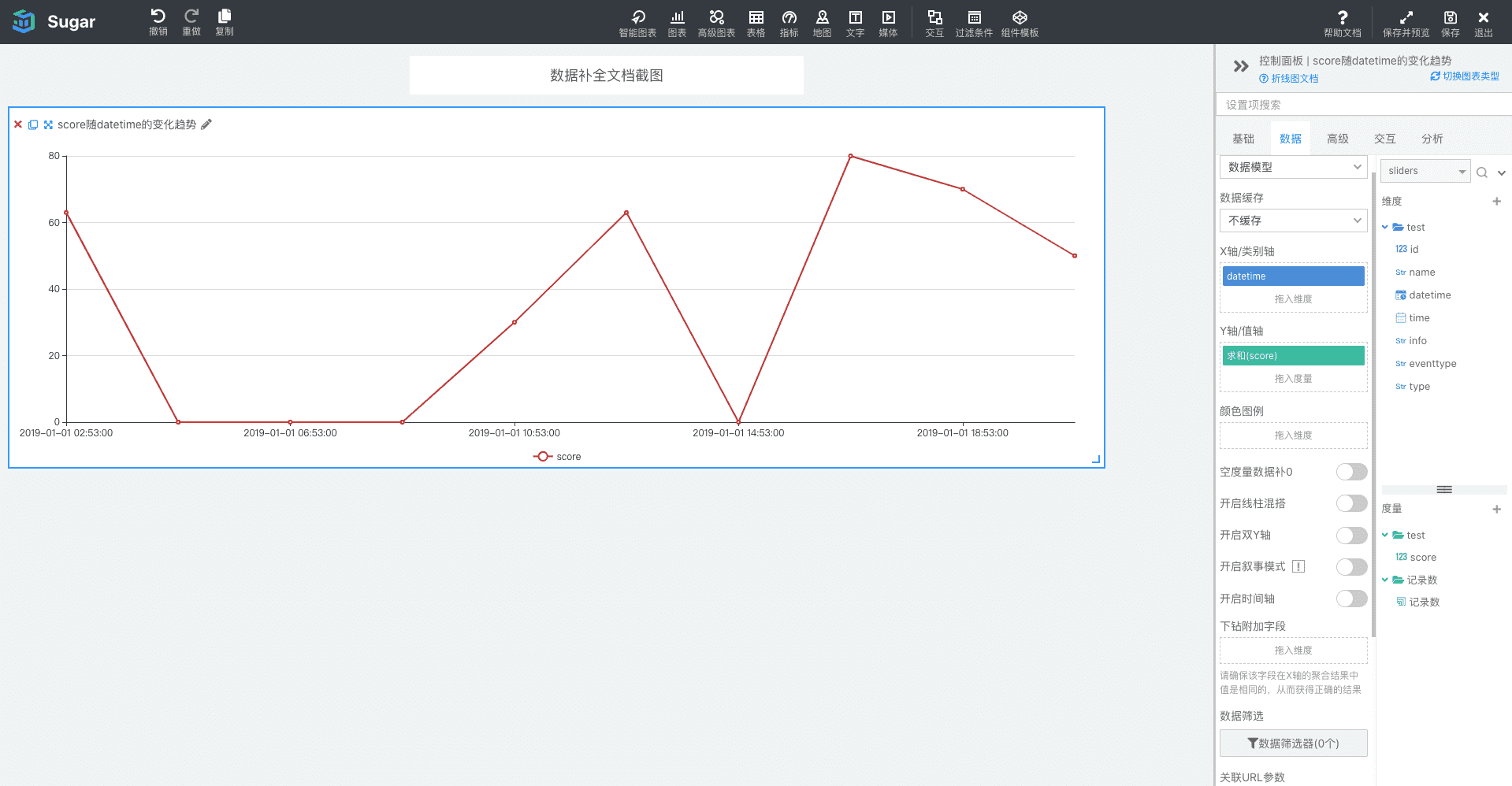Toggle the 开启时间轴 switch
Viewport: 1512px width, 786px height.
tap(1351, 599)
